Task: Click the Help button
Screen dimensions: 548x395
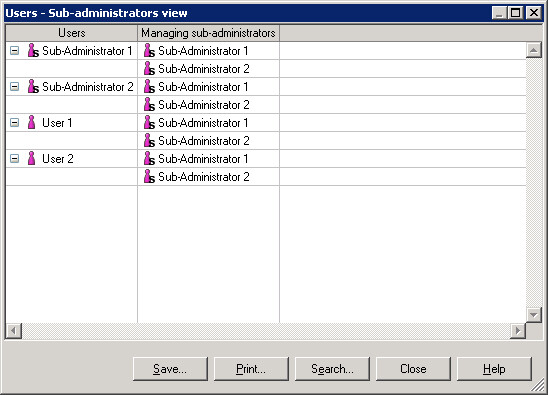Action: 494,369
